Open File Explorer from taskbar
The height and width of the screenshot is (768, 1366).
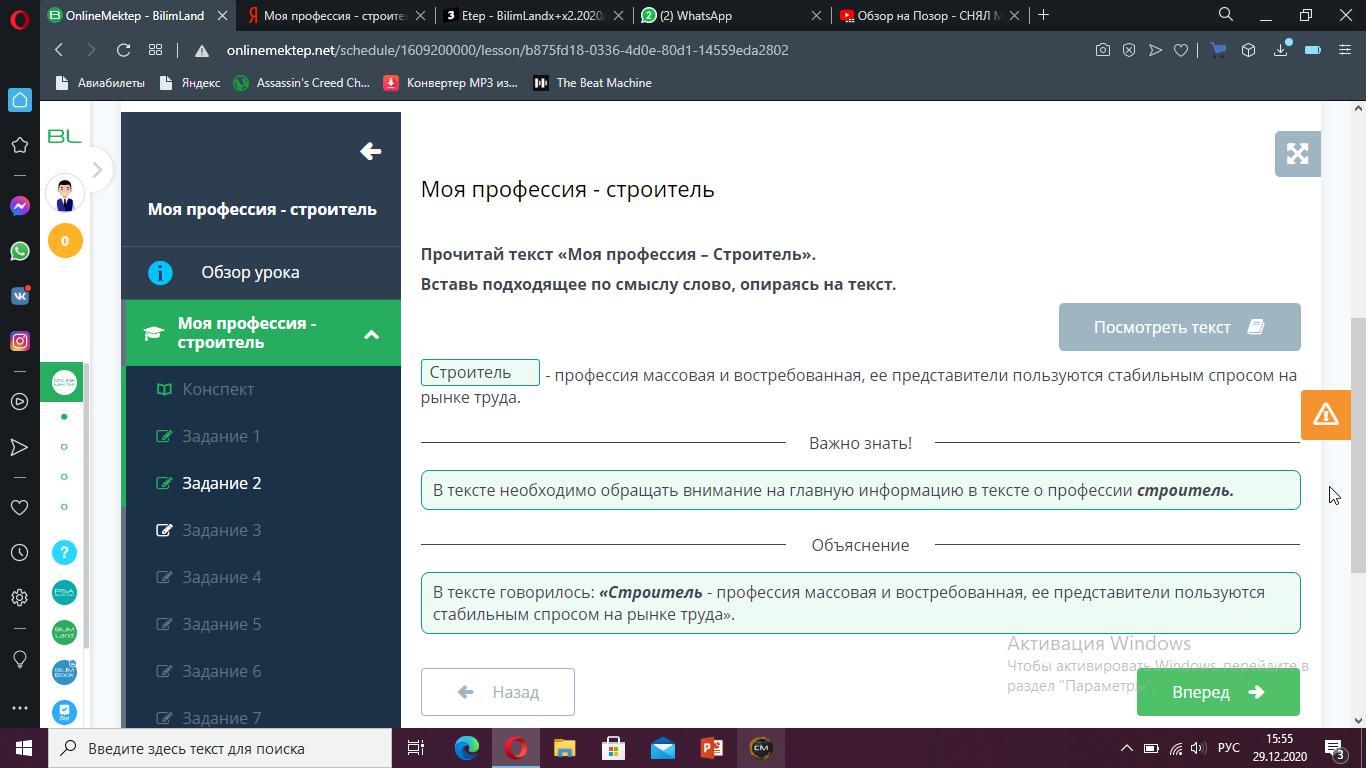click(x=565, y=748)
